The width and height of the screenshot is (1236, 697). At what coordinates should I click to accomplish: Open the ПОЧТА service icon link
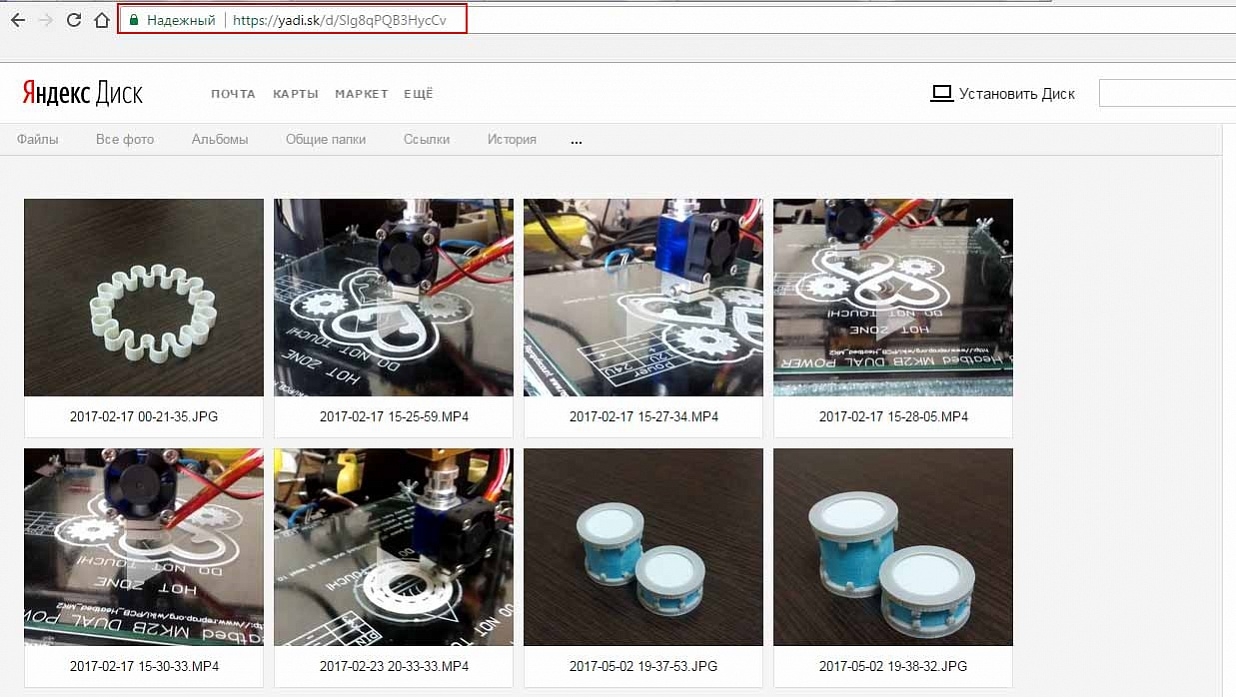(x=233, y=93)
